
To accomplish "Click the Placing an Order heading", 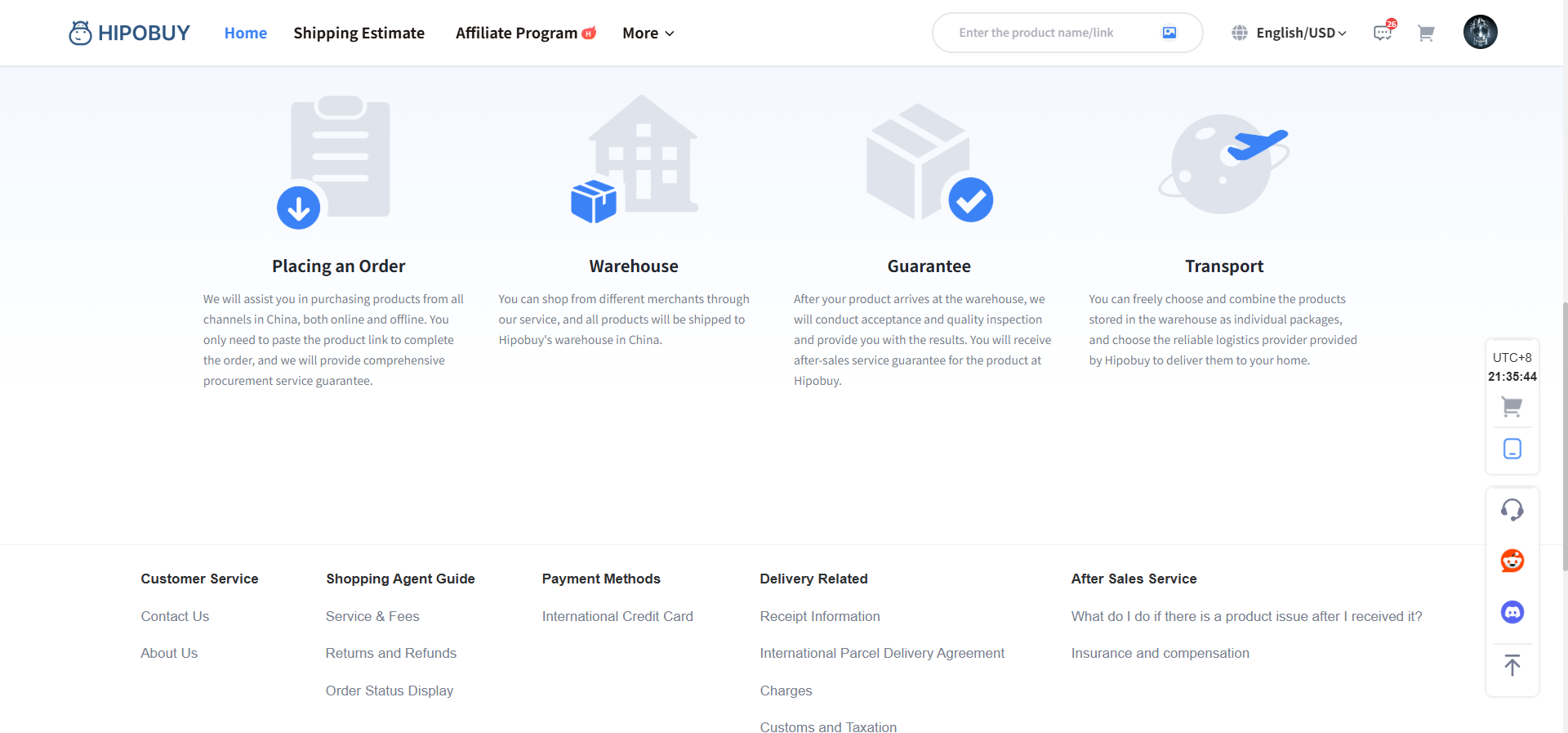I will pyautogui.click(x=338, y=266).
